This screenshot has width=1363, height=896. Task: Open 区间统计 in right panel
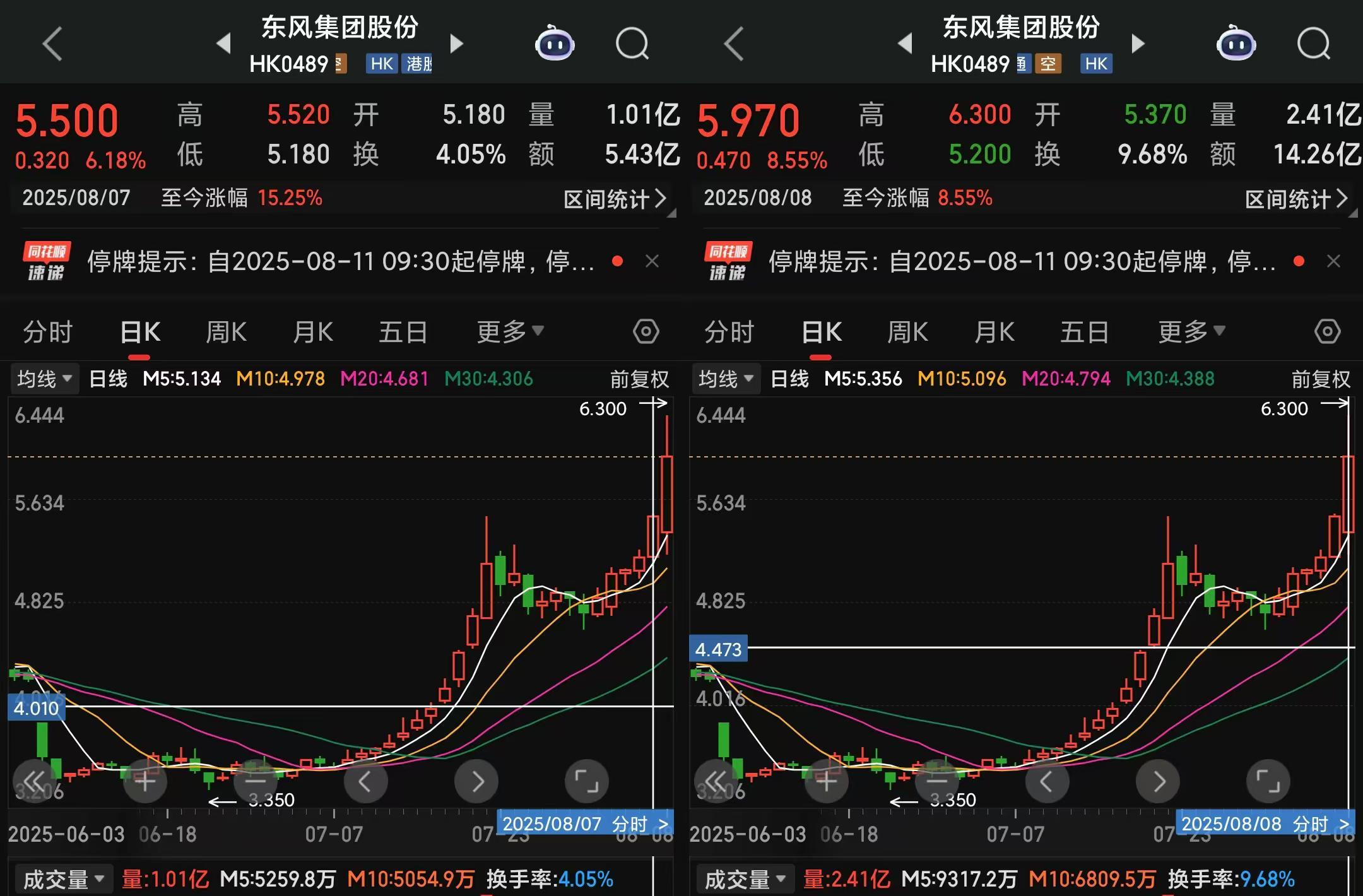coord(1297,199)
